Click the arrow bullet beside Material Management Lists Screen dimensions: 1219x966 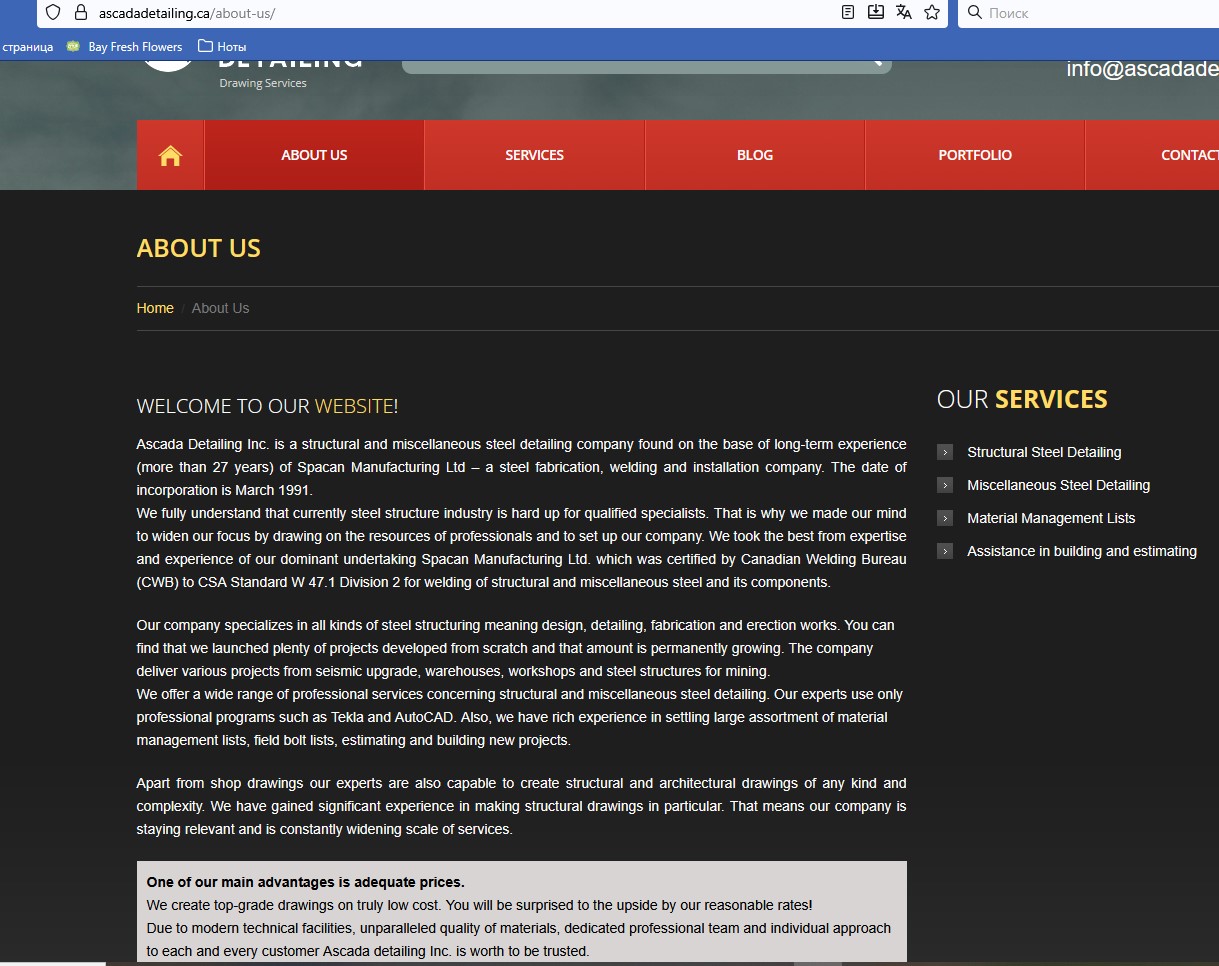945,518
